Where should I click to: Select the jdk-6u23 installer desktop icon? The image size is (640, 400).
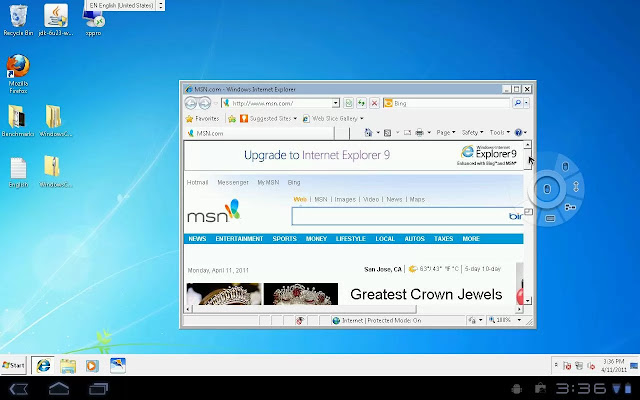click(56, 20)
